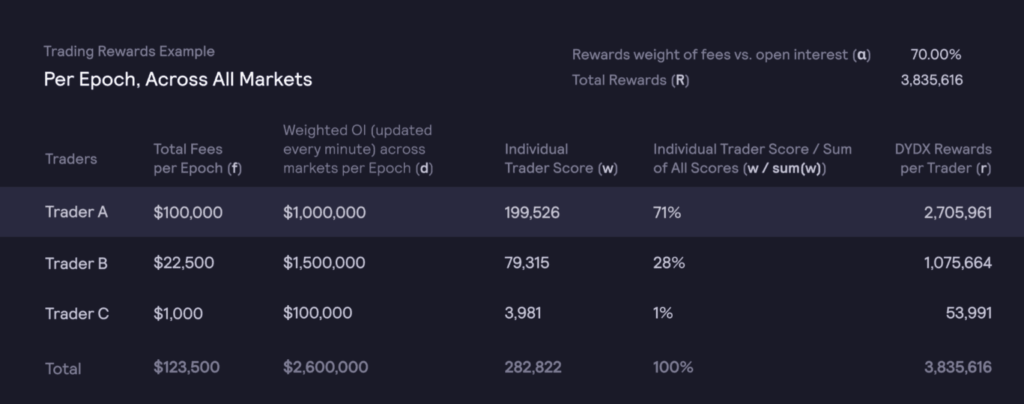This screenshot has height=404, width=1024.
Task: Click the Individual Trader Score header
Action: [x=561, y=159]
